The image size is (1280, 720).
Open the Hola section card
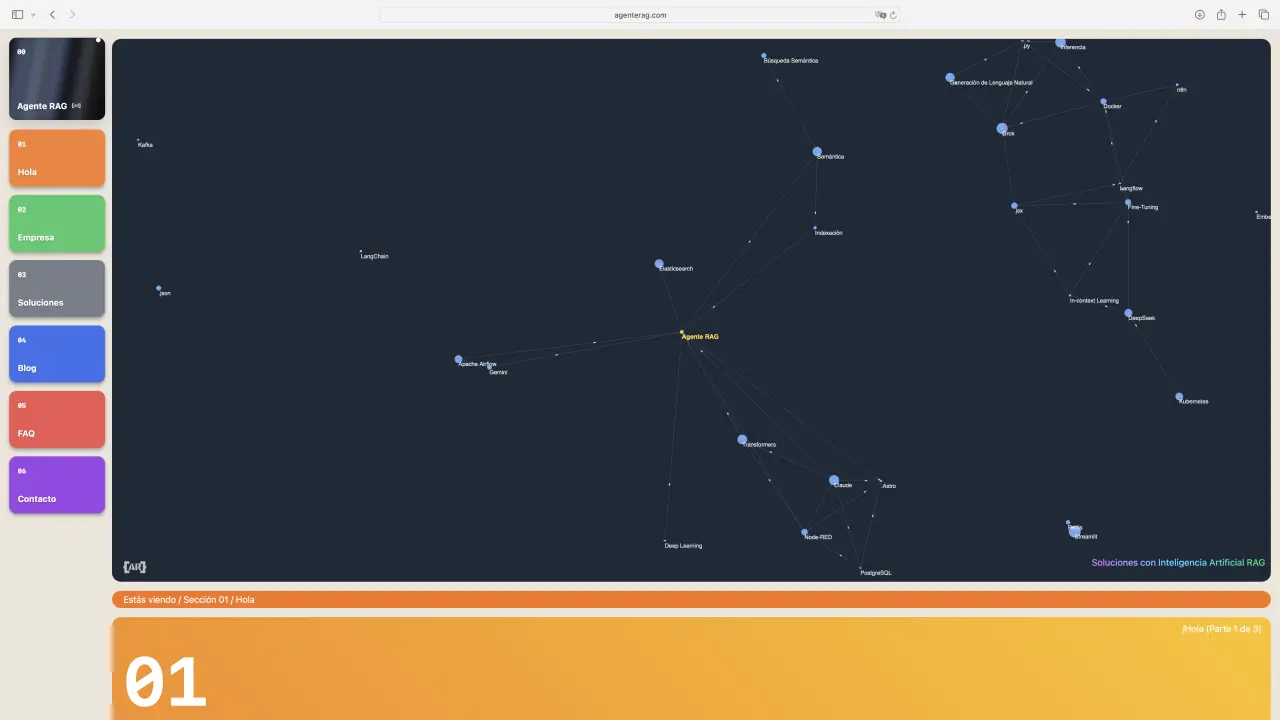57,158
